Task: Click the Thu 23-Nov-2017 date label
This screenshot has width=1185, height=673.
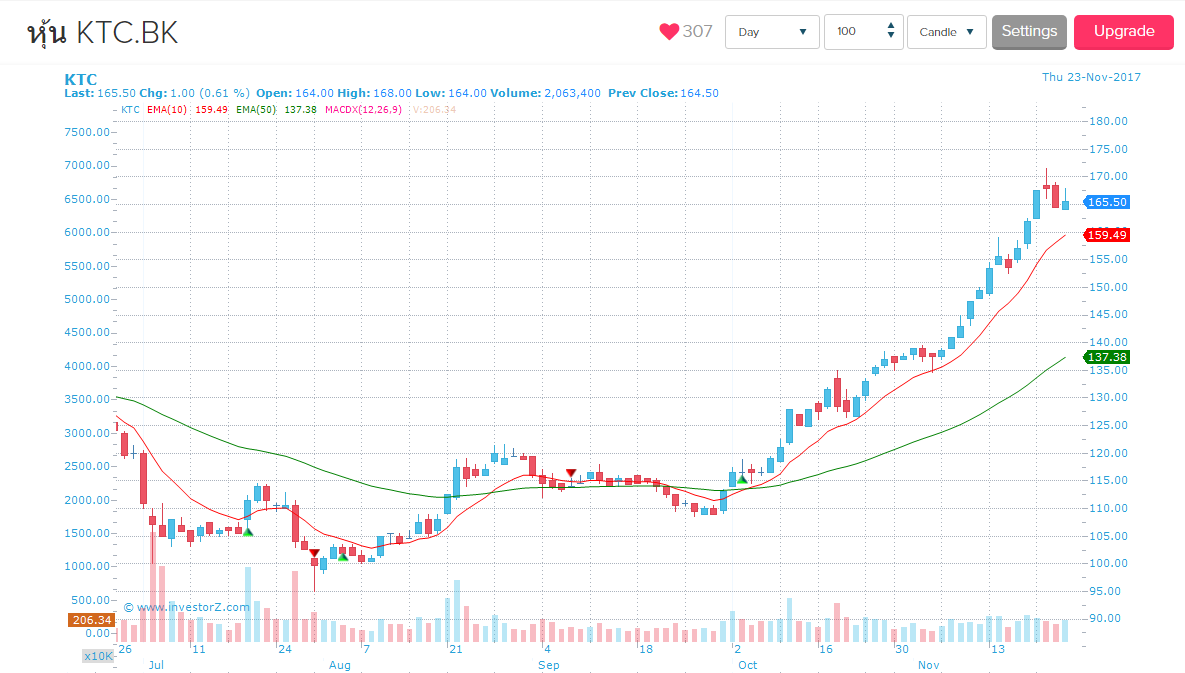Action: [x=1091, y=77]
